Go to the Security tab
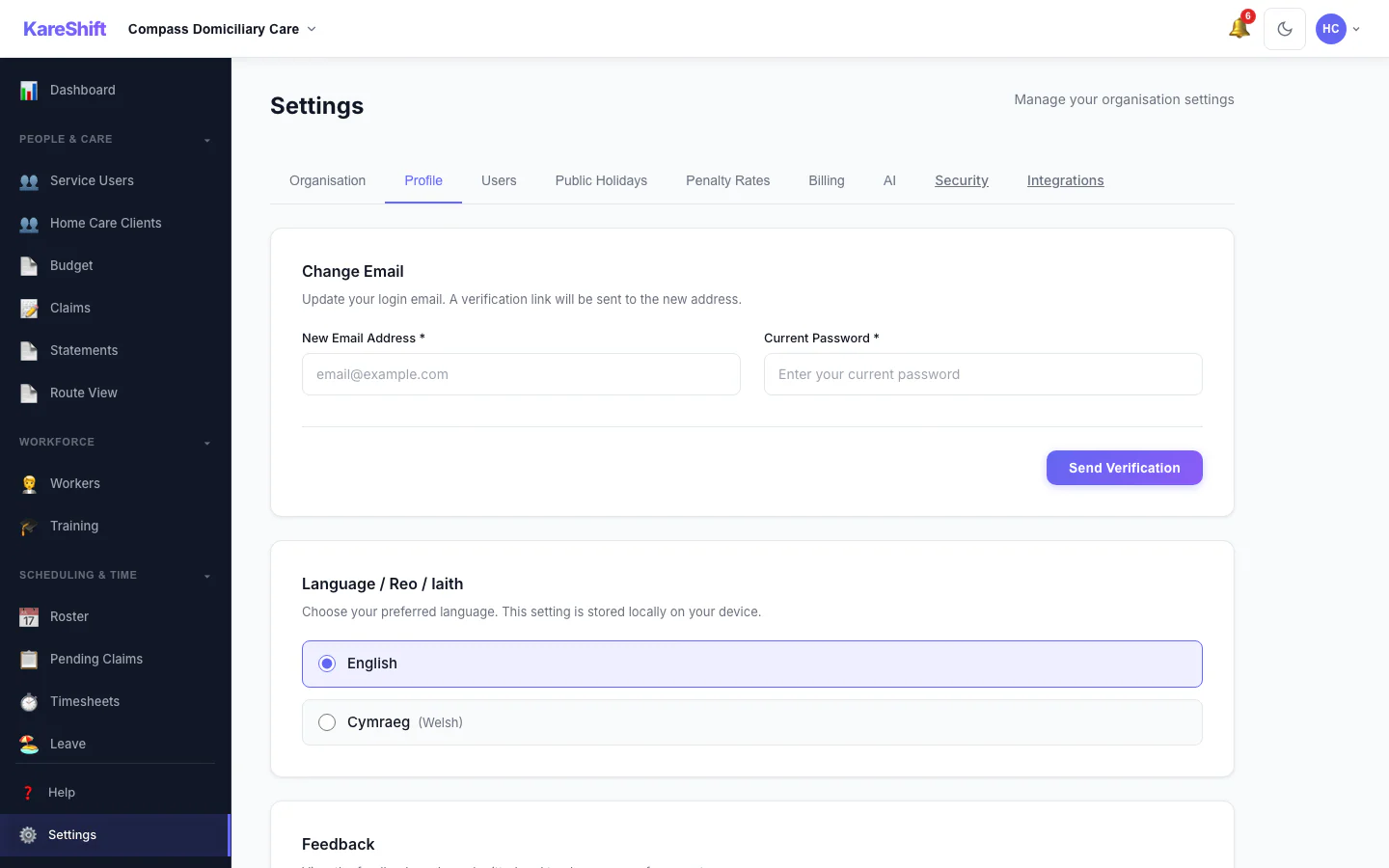 click(x=962, y=180)
